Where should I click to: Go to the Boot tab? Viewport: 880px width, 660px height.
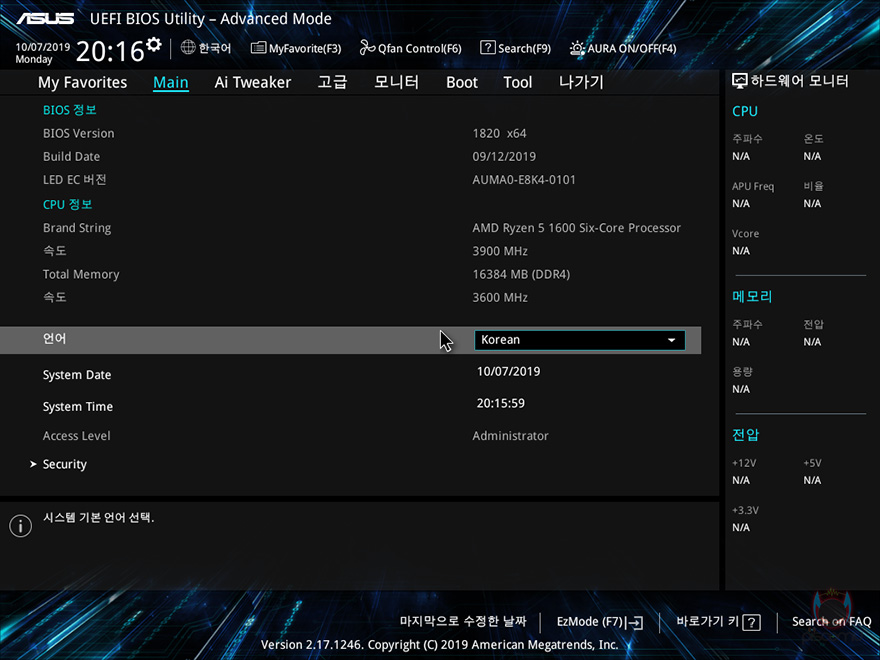tap(462, 82)
